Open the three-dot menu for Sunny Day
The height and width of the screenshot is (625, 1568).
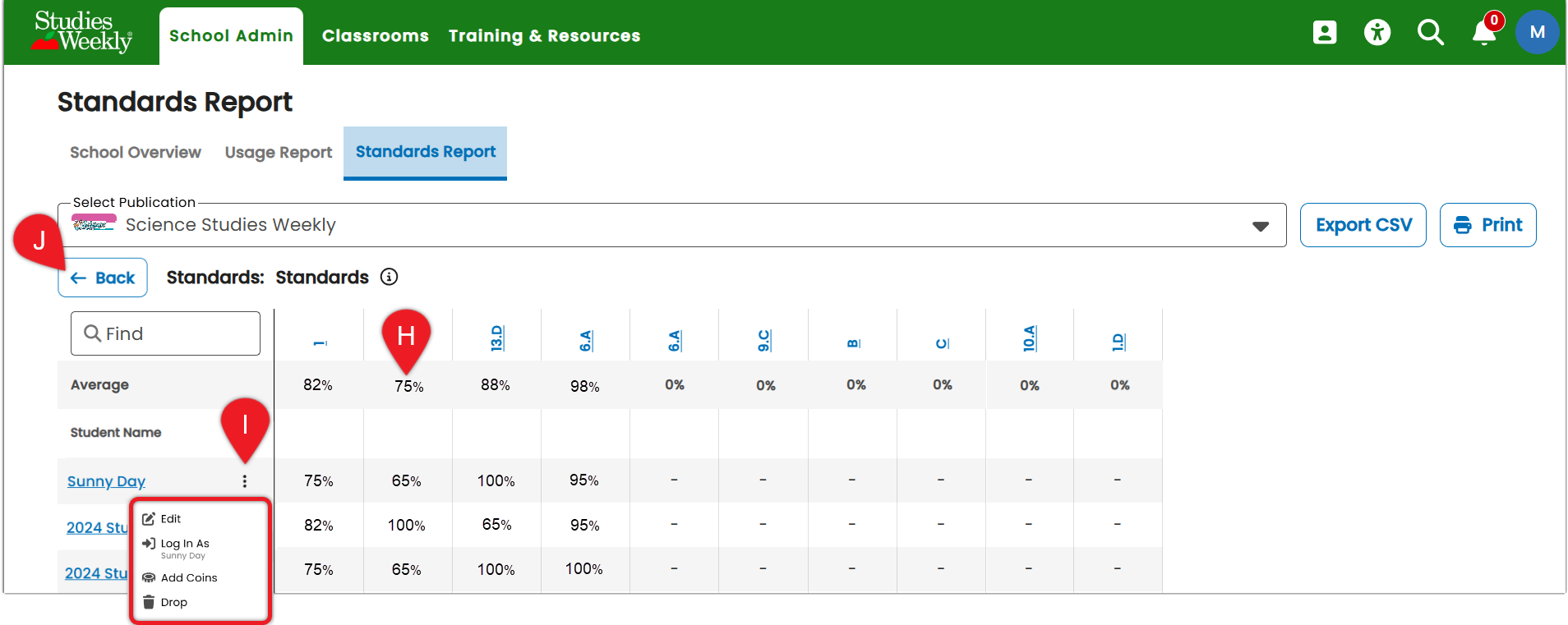pos(245,481)
